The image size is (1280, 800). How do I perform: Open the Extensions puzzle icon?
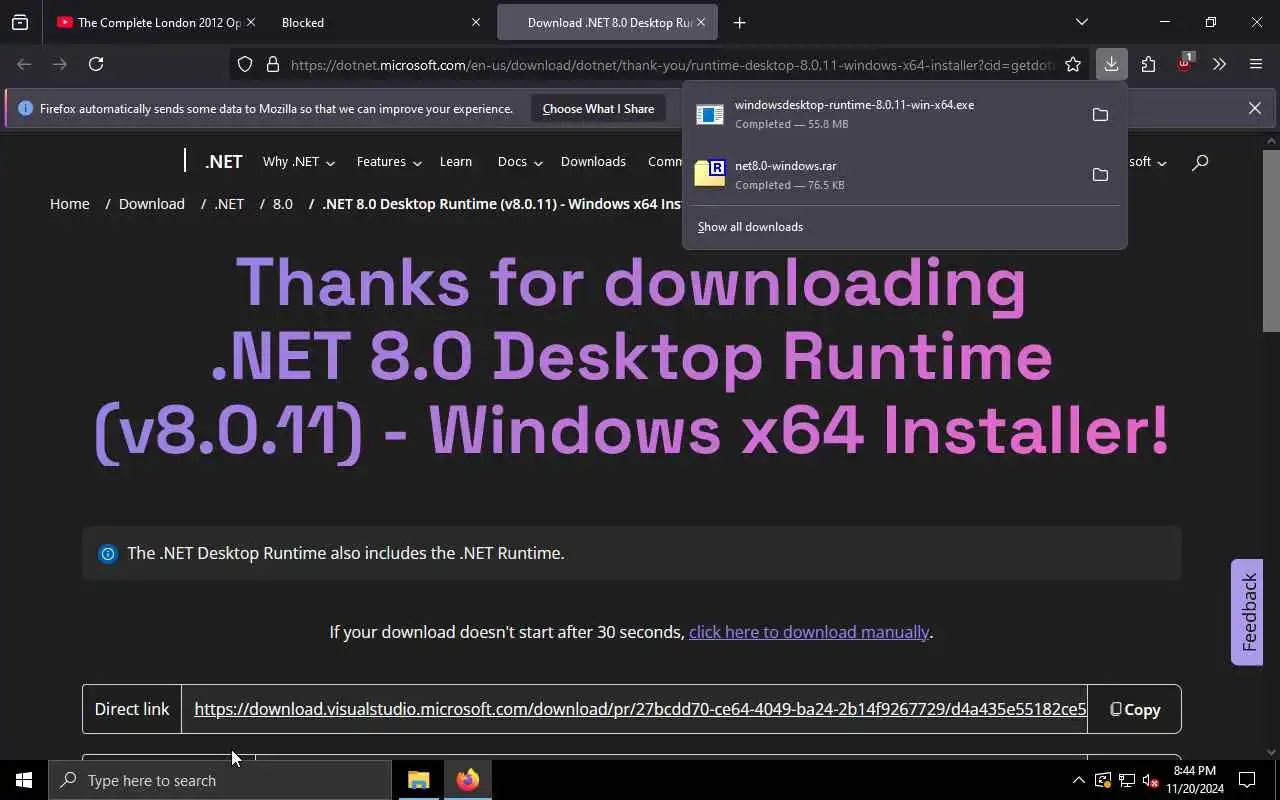tap(1148, 64)
